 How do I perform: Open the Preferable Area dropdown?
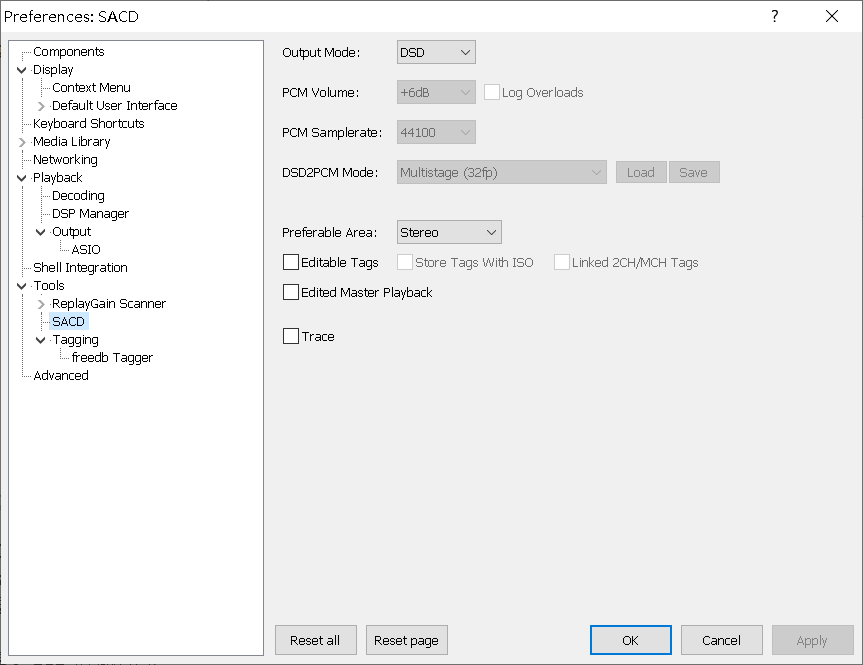pyautogui.click(x=449, y=232)
